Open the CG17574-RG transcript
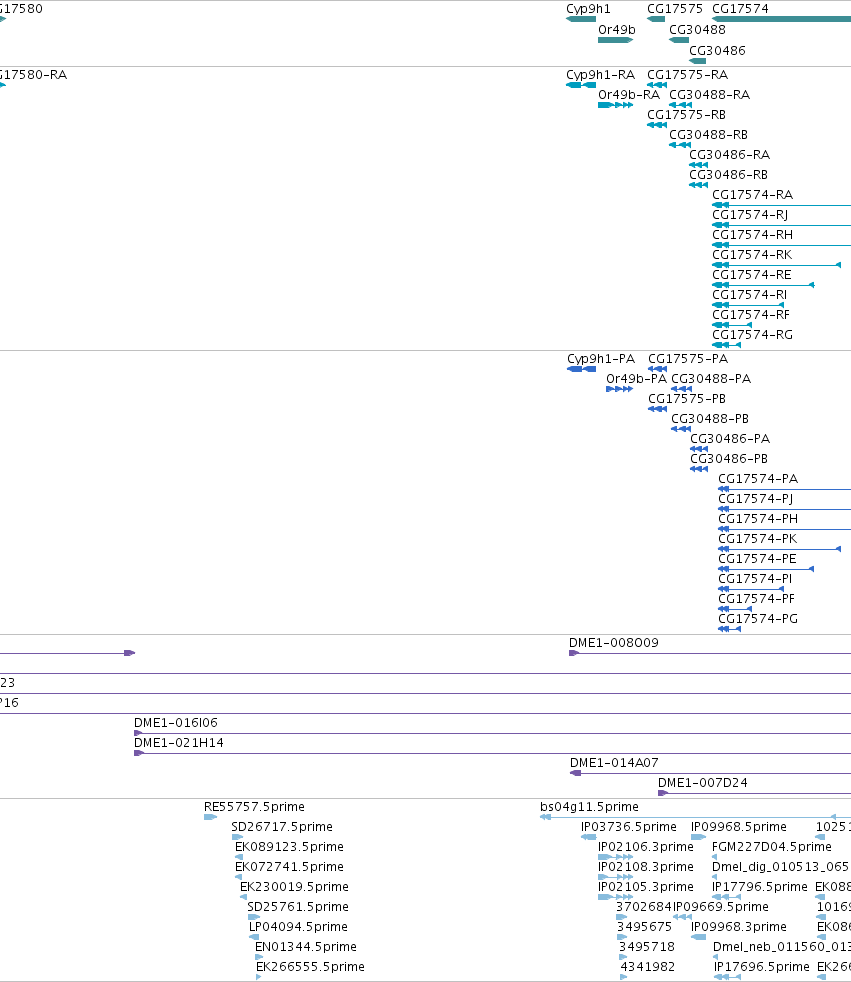 (726, 345)
